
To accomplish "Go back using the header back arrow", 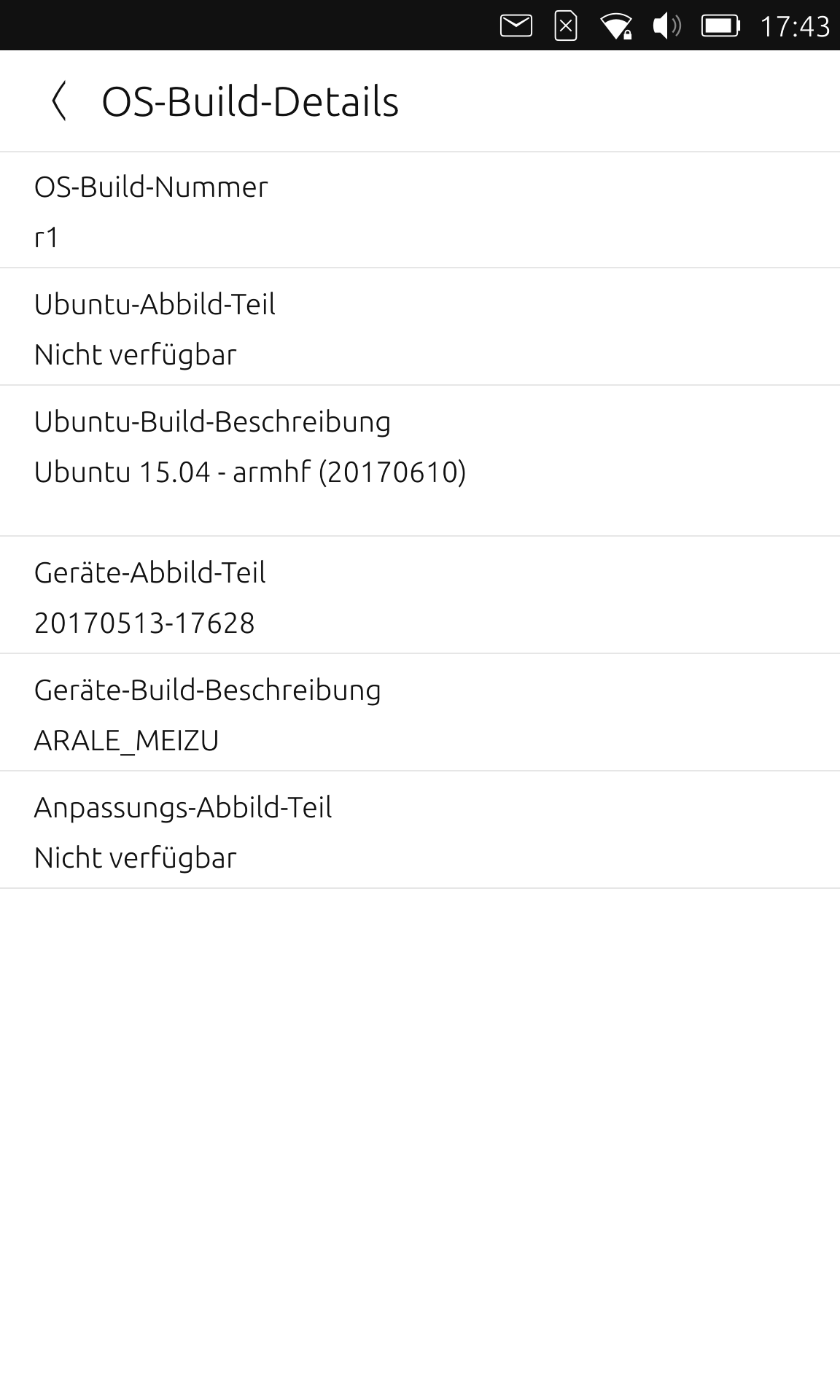I will 59,101.
